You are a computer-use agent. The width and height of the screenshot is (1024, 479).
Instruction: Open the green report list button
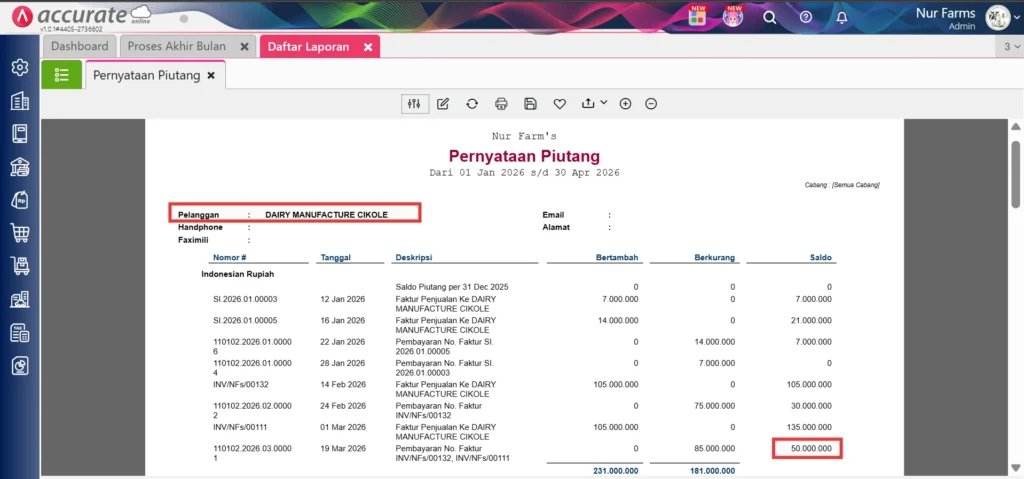pos(61,74)
